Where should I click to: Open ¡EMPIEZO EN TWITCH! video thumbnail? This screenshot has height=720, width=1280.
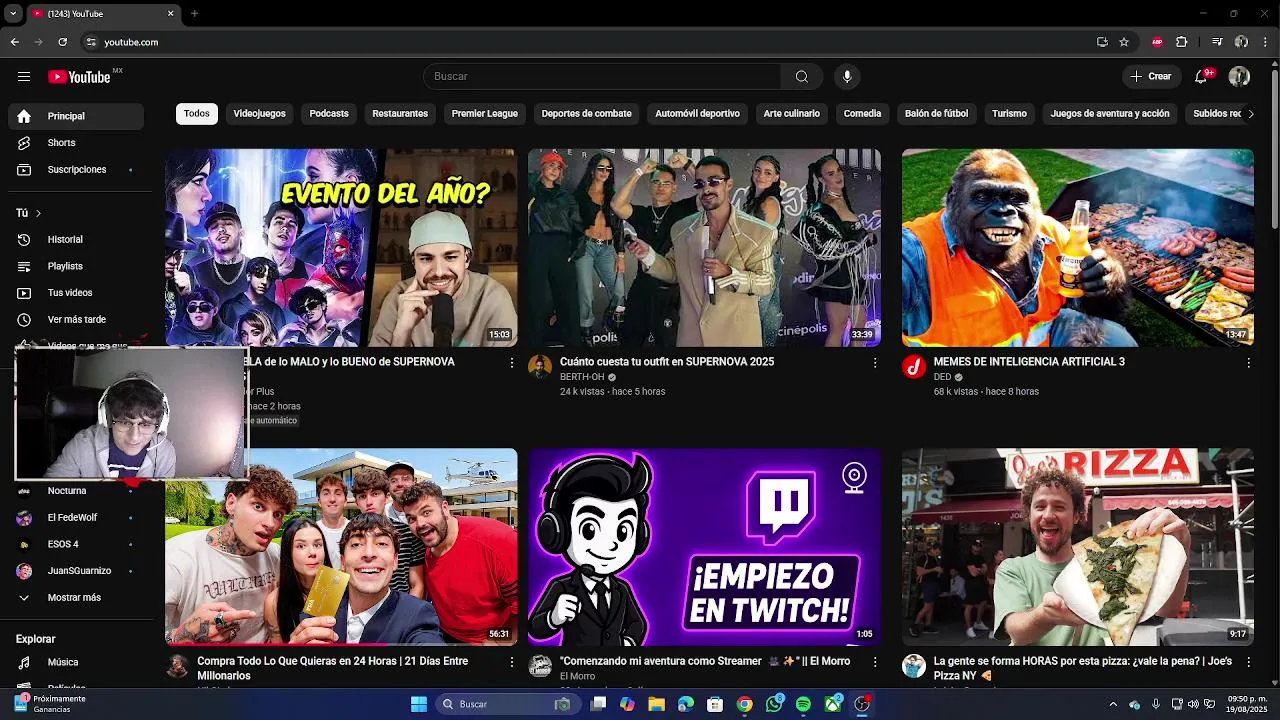(x=704, y=547)
